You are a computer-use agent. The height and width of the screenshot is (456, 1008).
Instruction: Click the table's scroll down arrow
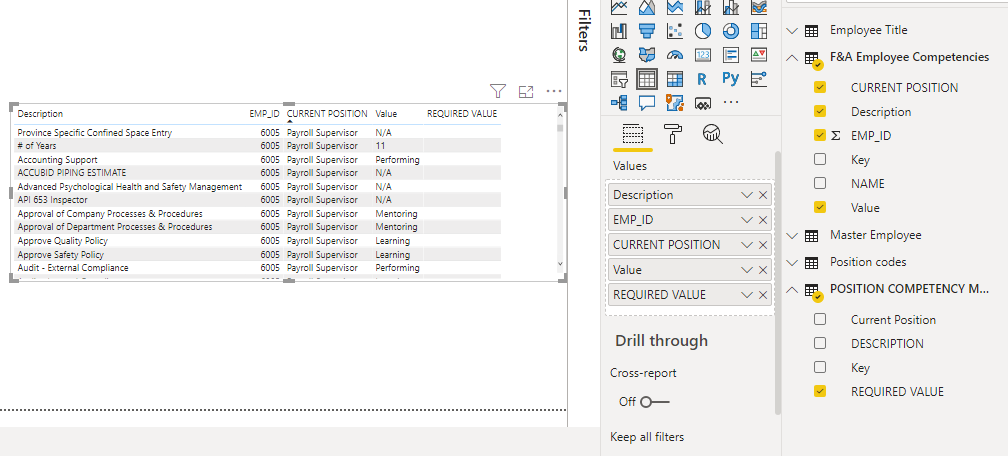coord(560,264)
